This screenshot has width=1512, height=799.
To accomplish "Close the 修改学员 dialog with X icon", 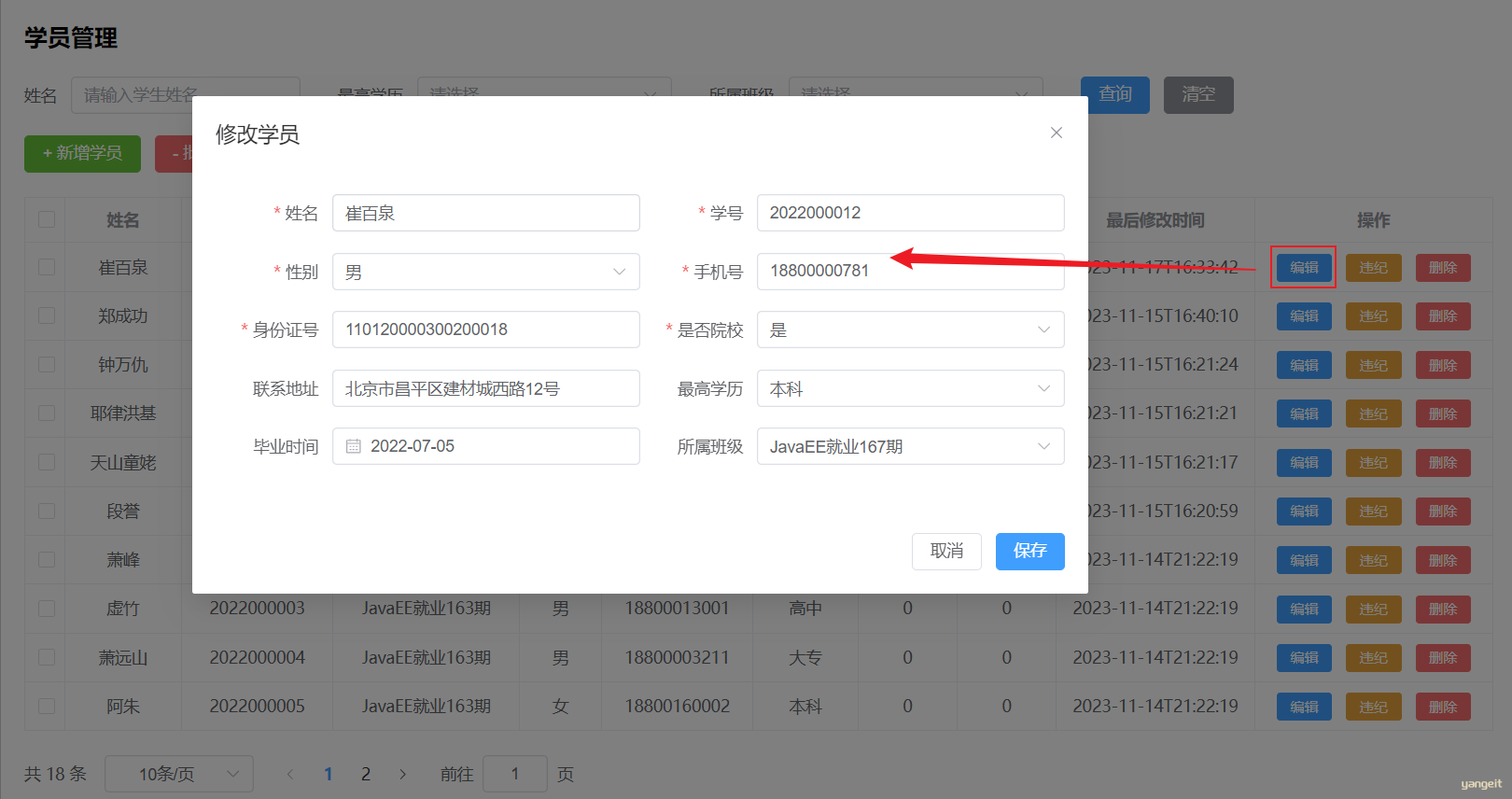I will point(1057,133).
